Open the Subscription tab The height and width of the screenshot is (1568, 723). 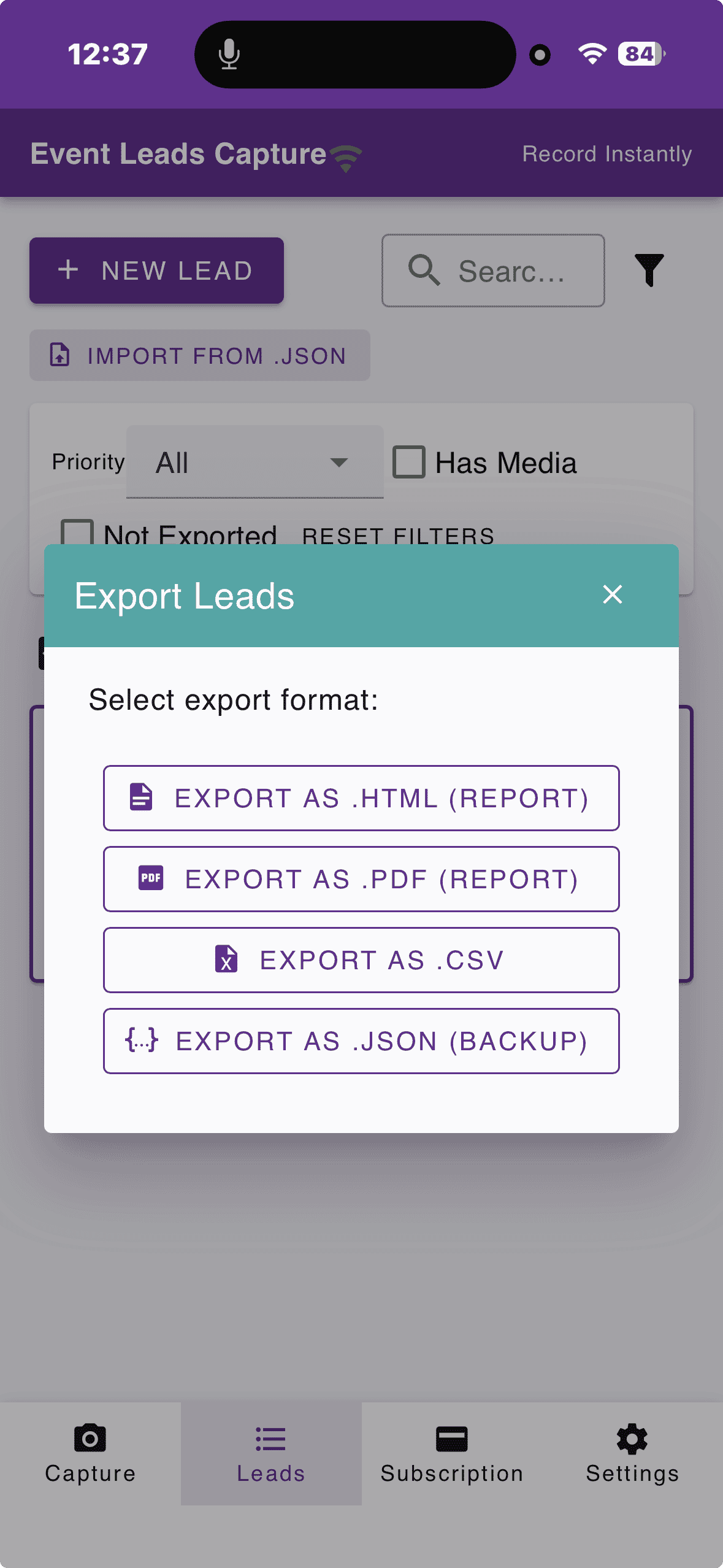(452, 1453)
